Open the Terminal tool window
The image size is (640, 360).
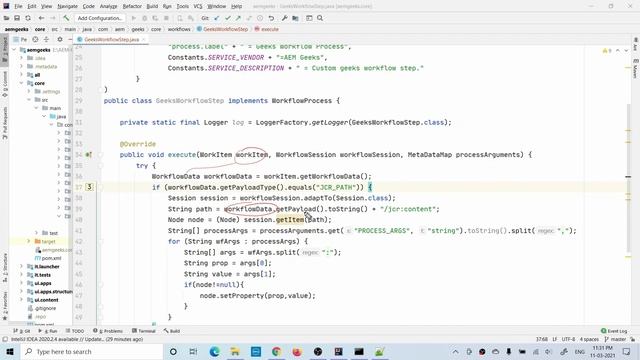tap(144, 331)
